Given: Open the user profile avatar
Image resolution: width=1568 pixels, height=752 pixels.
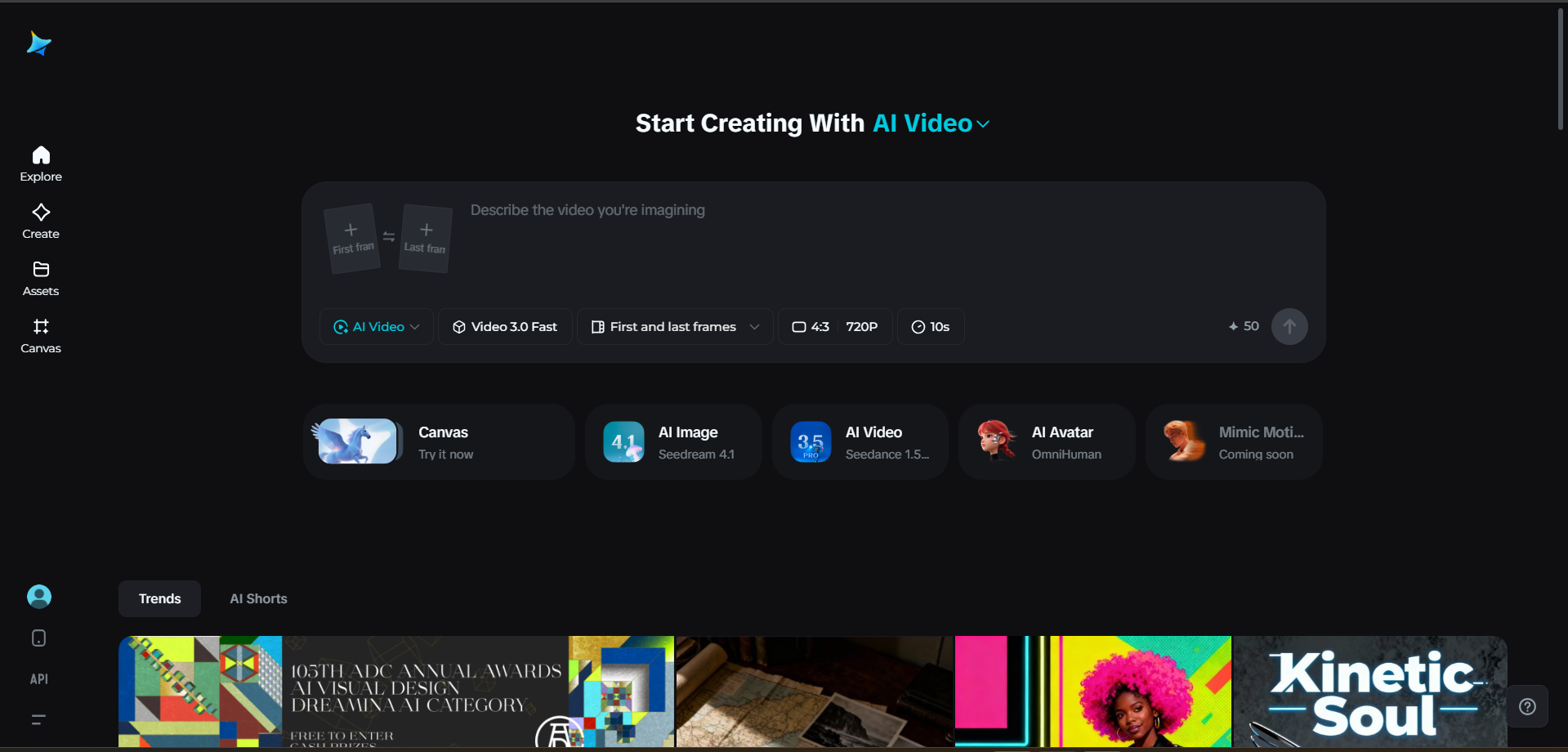Looking at the screenshot, I should point(39,597).
